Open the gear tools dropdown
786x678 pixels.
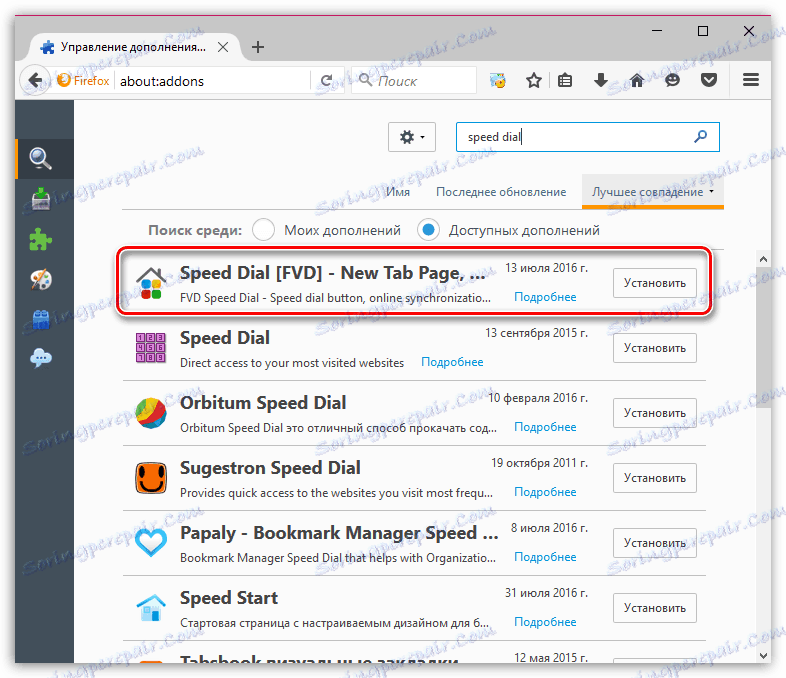pyautogui.click(x=412, y=137)
